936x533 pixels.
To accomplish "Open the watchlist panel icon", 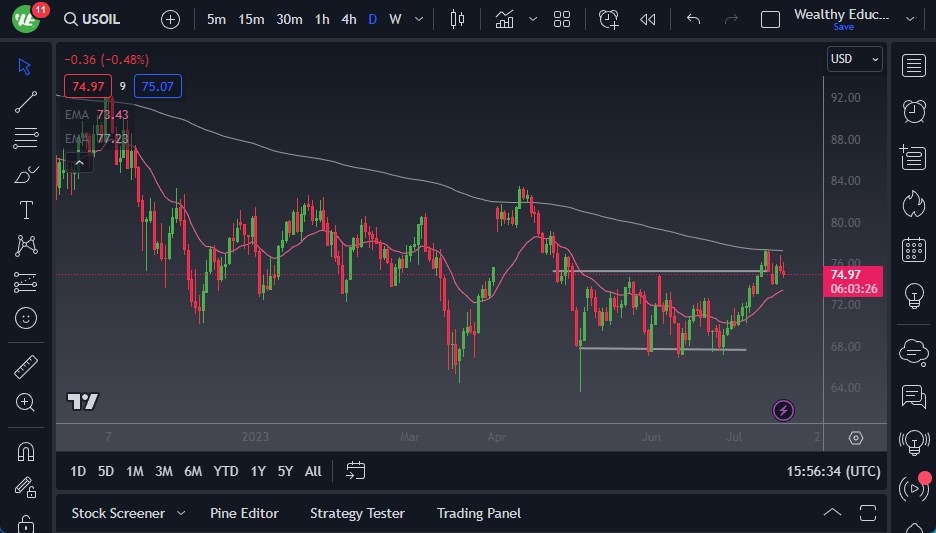I will pos(913,66).
